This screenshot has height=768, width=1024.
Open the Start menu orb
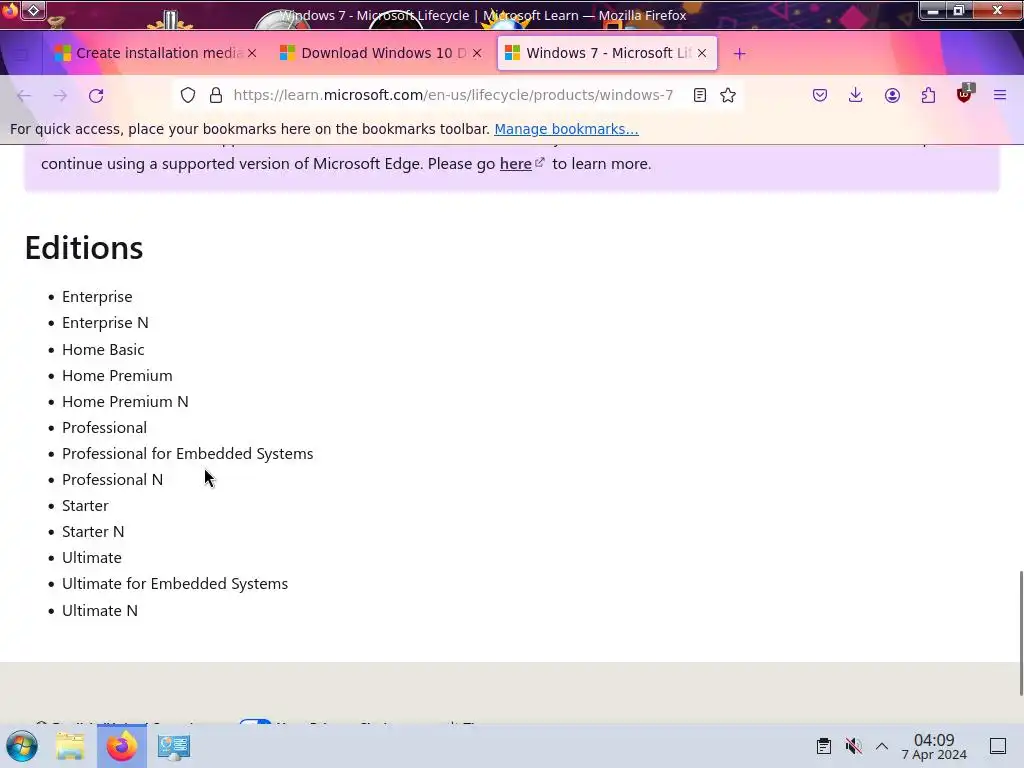click(22, 746)
